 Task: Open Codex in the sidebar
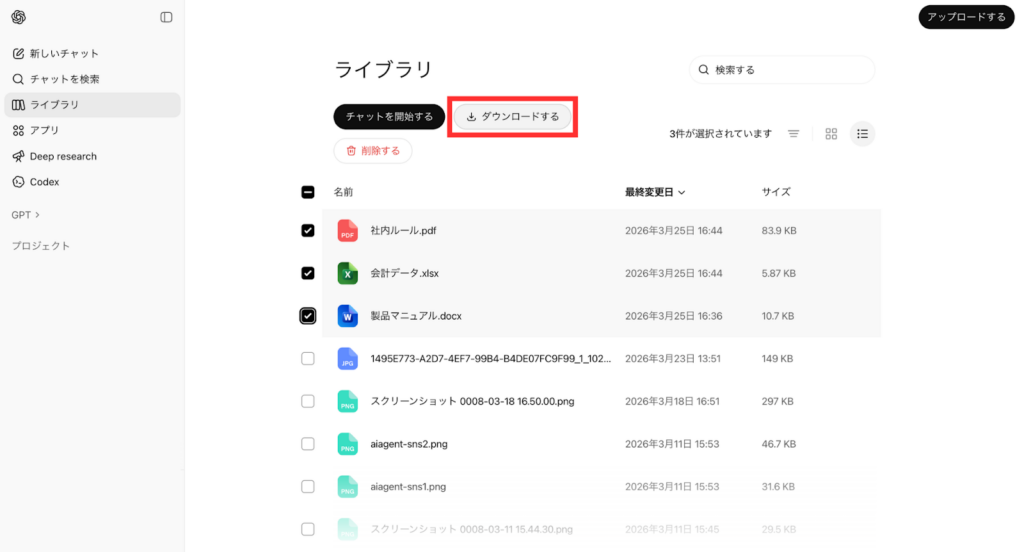(x=92, y=182)
